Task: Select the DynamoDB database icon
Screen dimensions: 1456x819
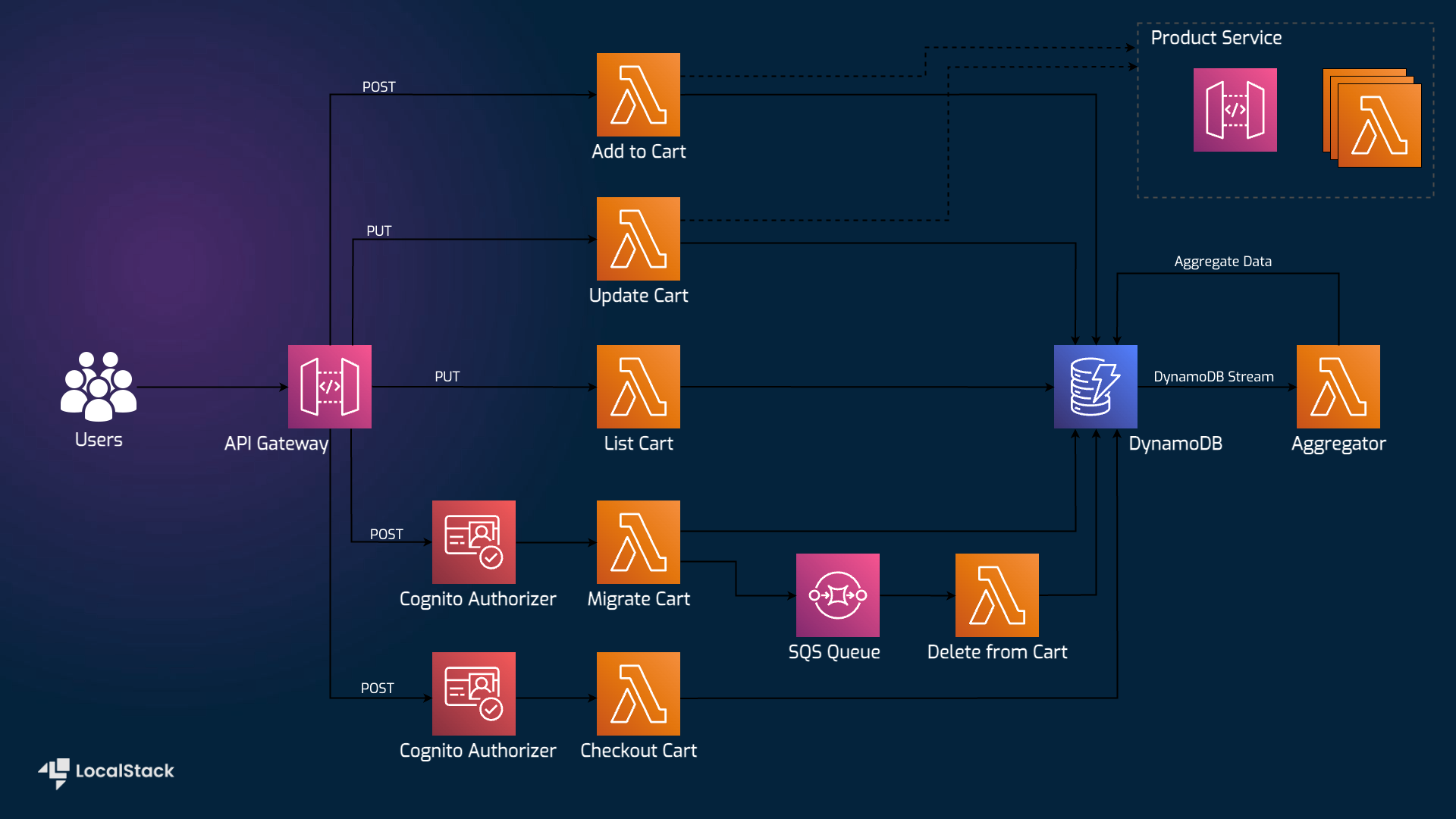Action: pyautogui.click(x=1095, y=387)
